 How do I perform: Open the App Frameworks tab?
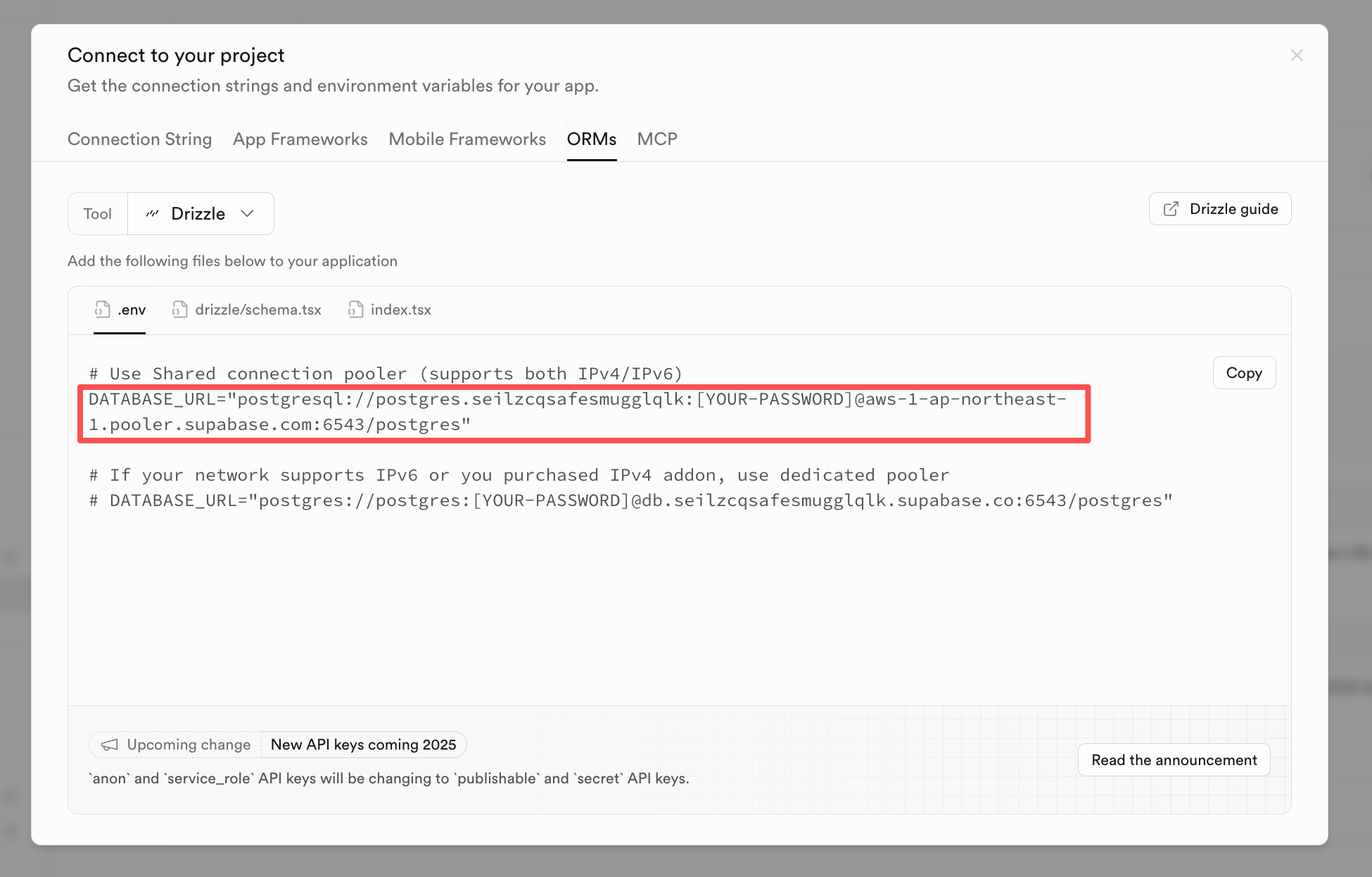click(300, 139)
